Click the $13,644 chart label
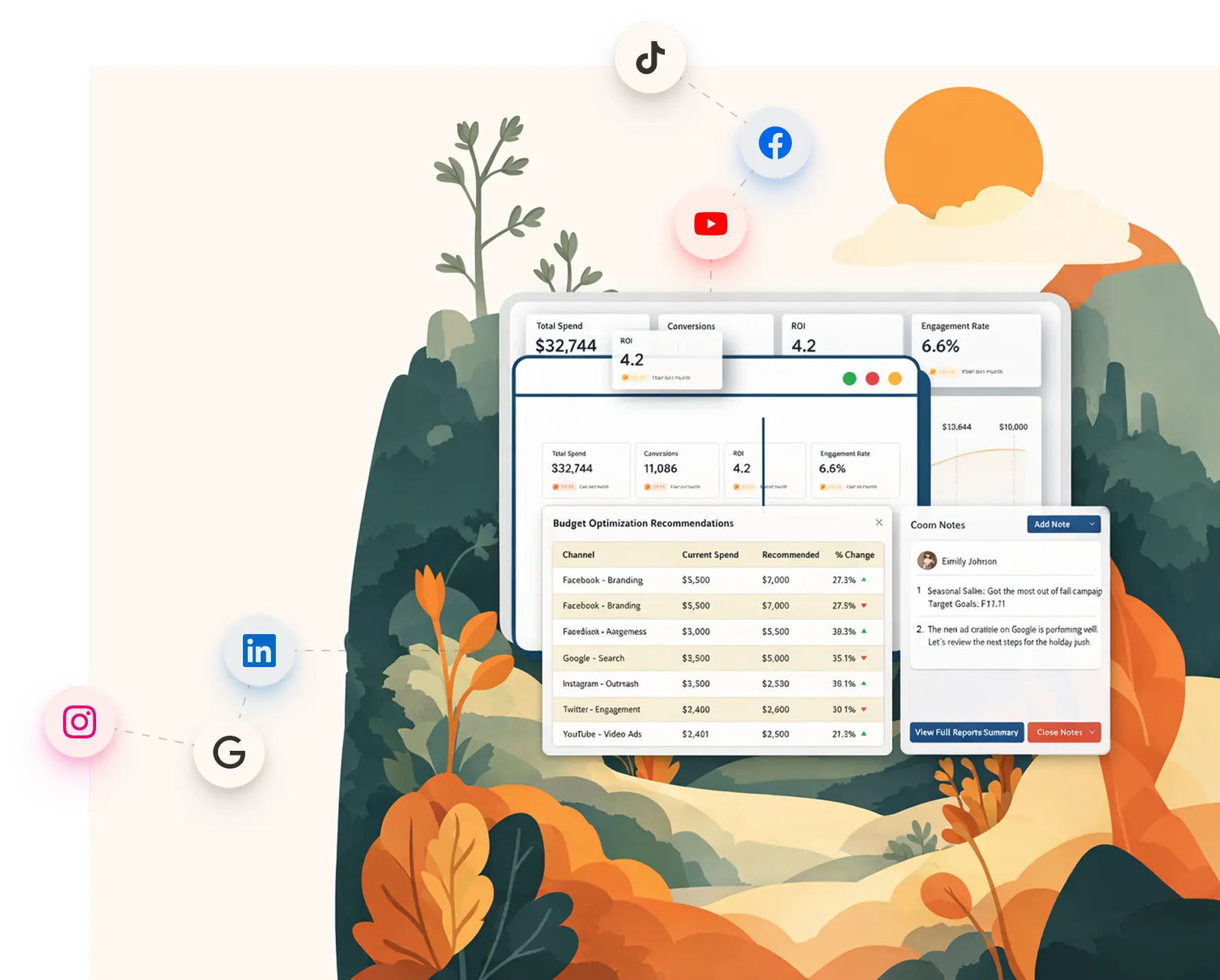 [957, 427]
